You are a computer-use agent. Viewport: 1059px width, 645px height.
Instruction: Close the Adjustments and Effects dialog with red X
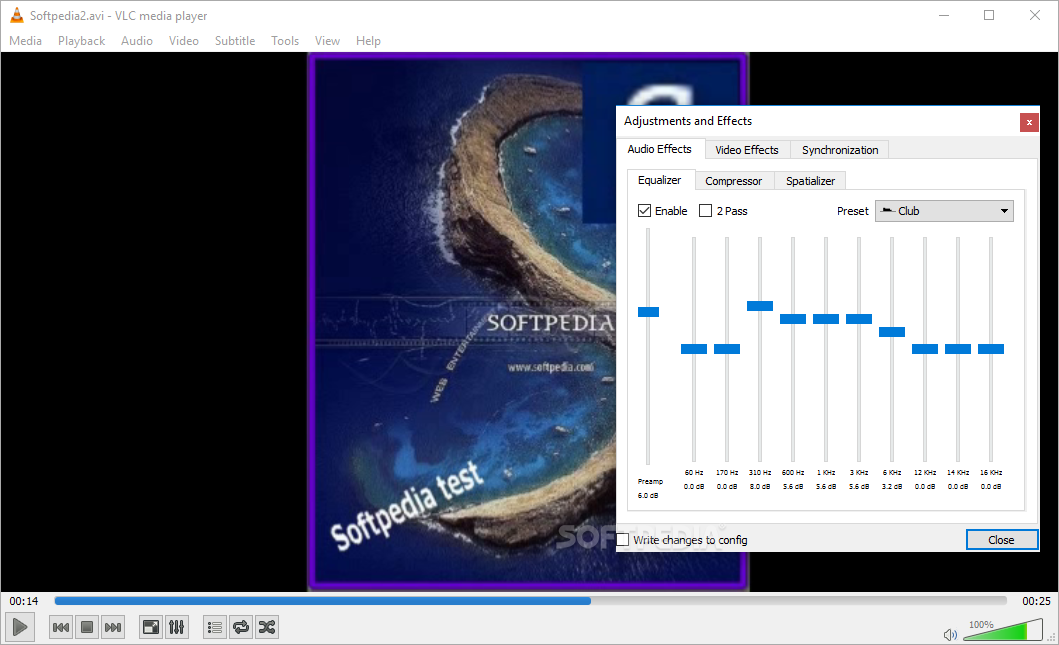click(x=1029, y=122)
